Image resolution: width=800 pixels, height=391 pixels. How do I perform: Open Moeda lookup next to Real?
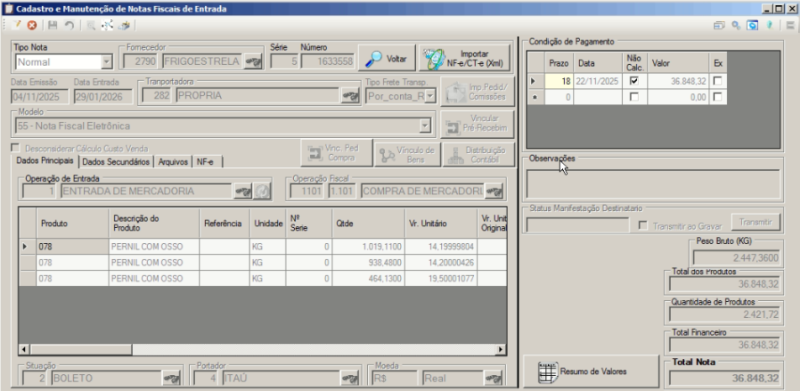(x=494, y=378)
